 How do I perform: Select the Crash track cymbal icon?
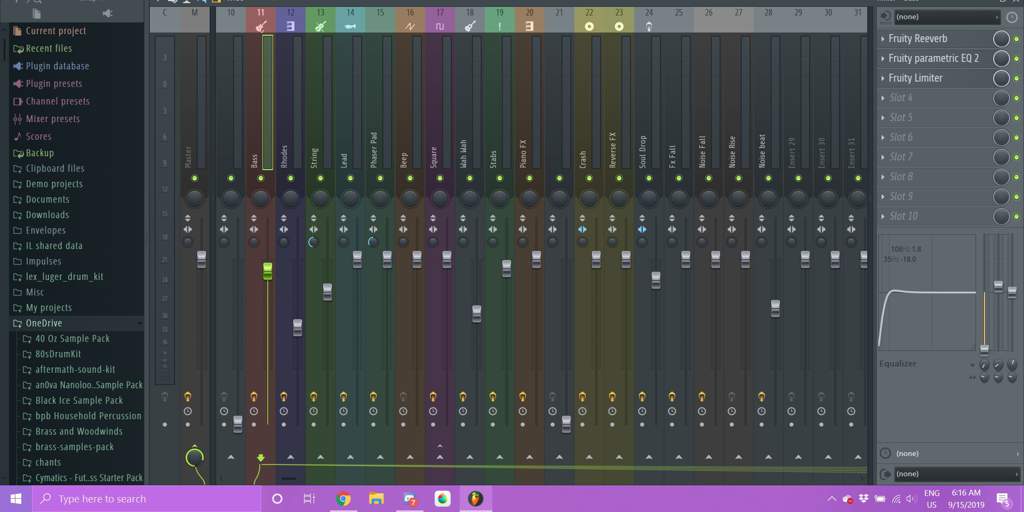click(589, 26)
